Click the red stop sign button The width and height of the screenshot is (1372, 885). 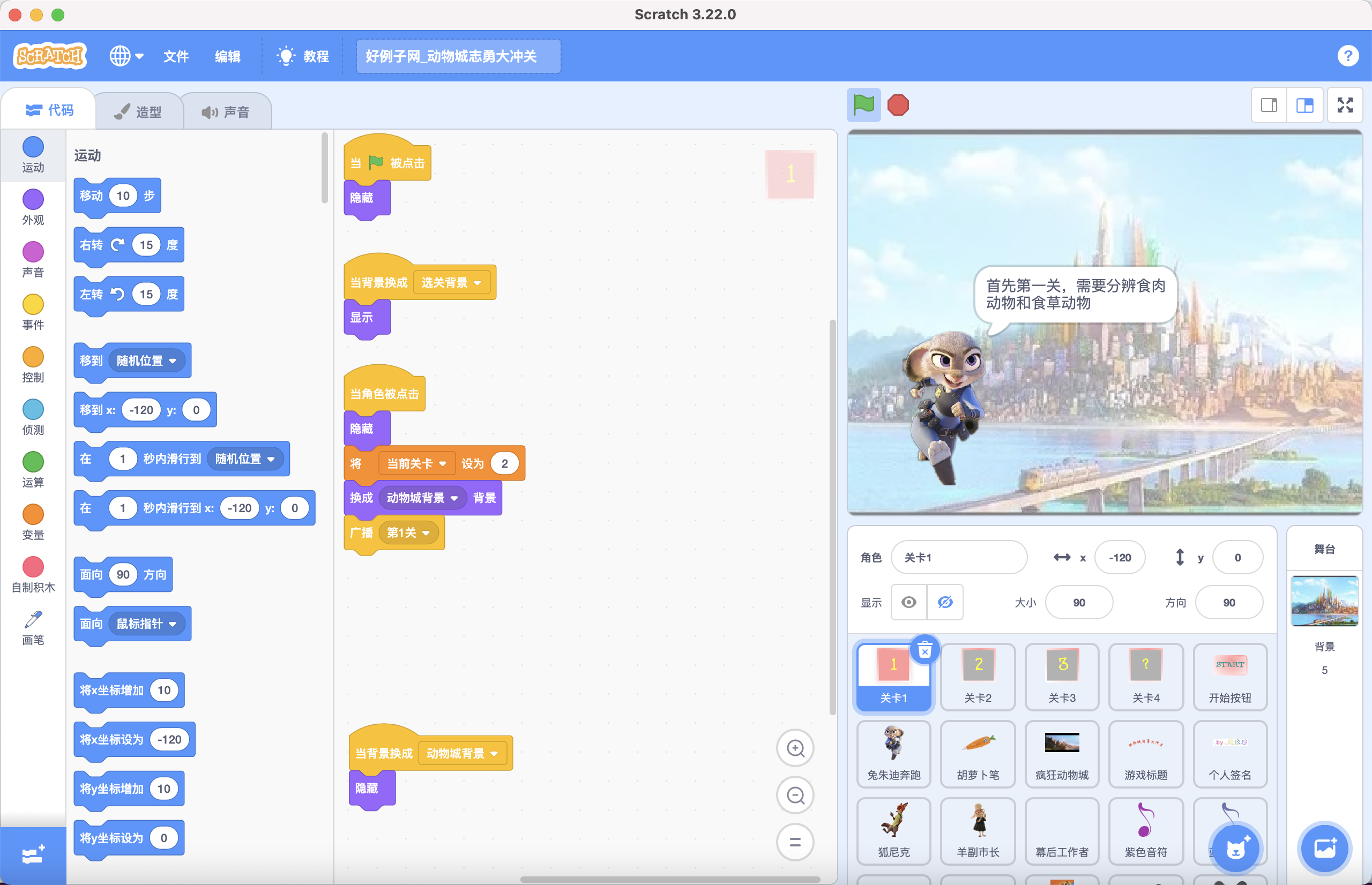[898, 105]
